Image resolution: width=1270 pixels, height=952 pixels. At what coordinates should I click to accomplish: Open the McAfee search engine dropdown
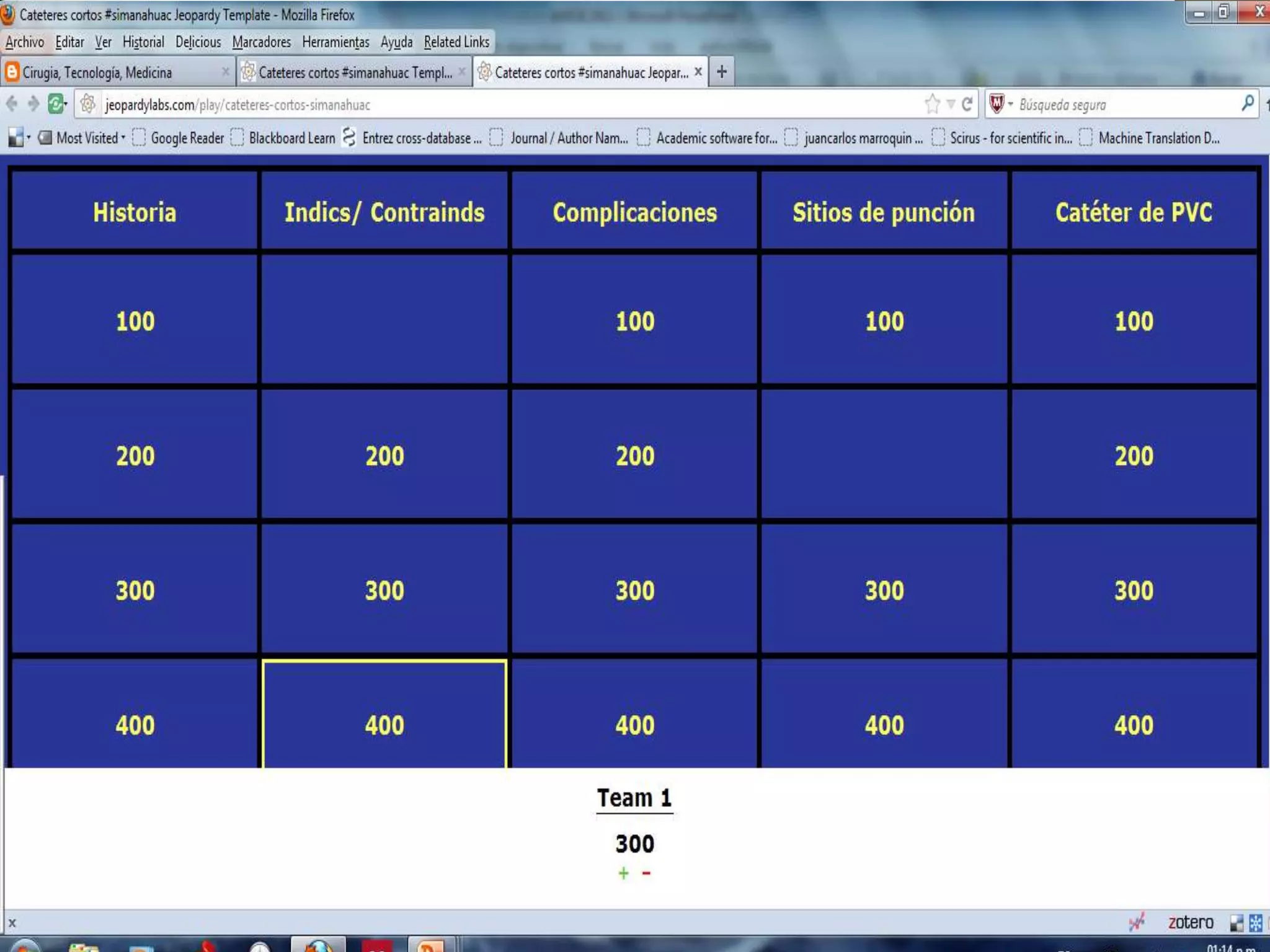[1001, 104]
